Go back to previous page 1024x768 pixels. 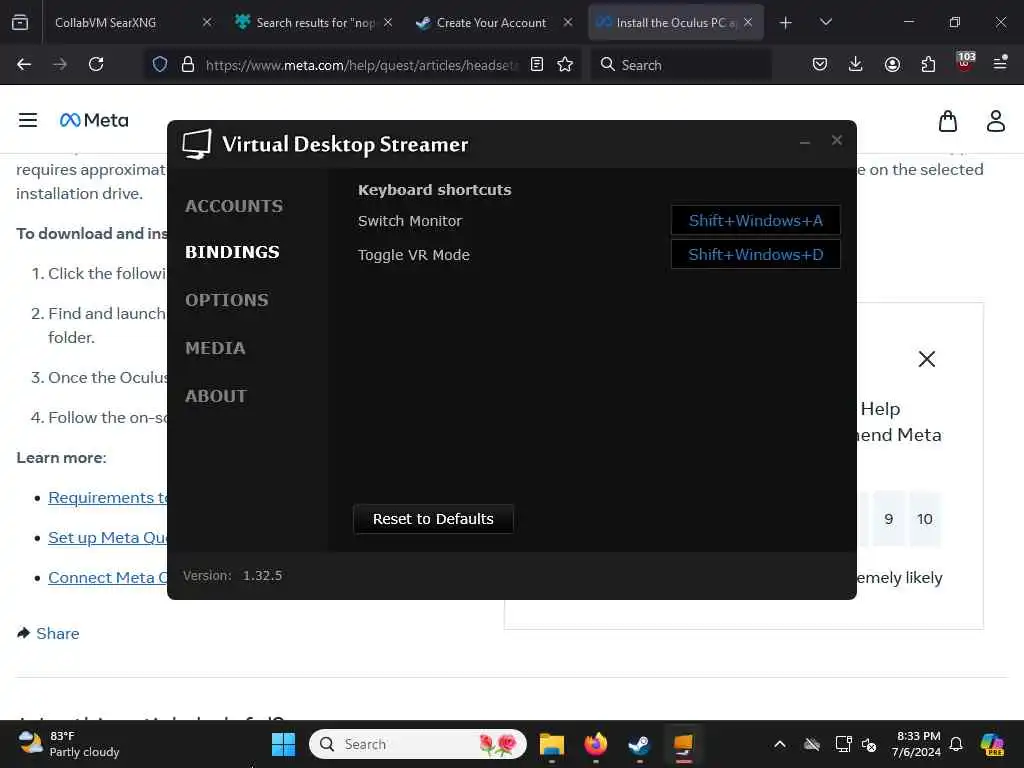(24, 64)
